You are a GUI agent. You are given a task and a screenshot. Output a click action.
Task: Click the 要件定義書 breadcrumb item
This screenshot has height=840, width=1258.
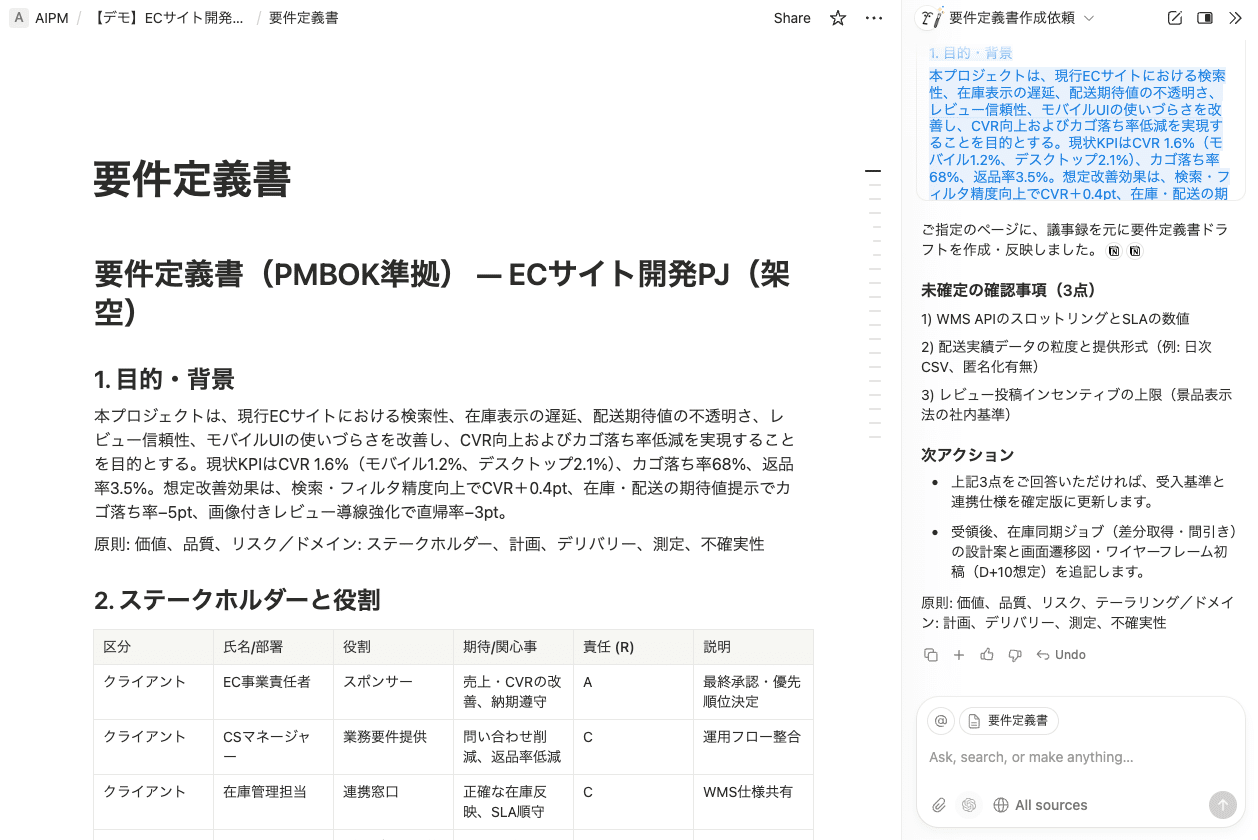click(x=304, y=18)
